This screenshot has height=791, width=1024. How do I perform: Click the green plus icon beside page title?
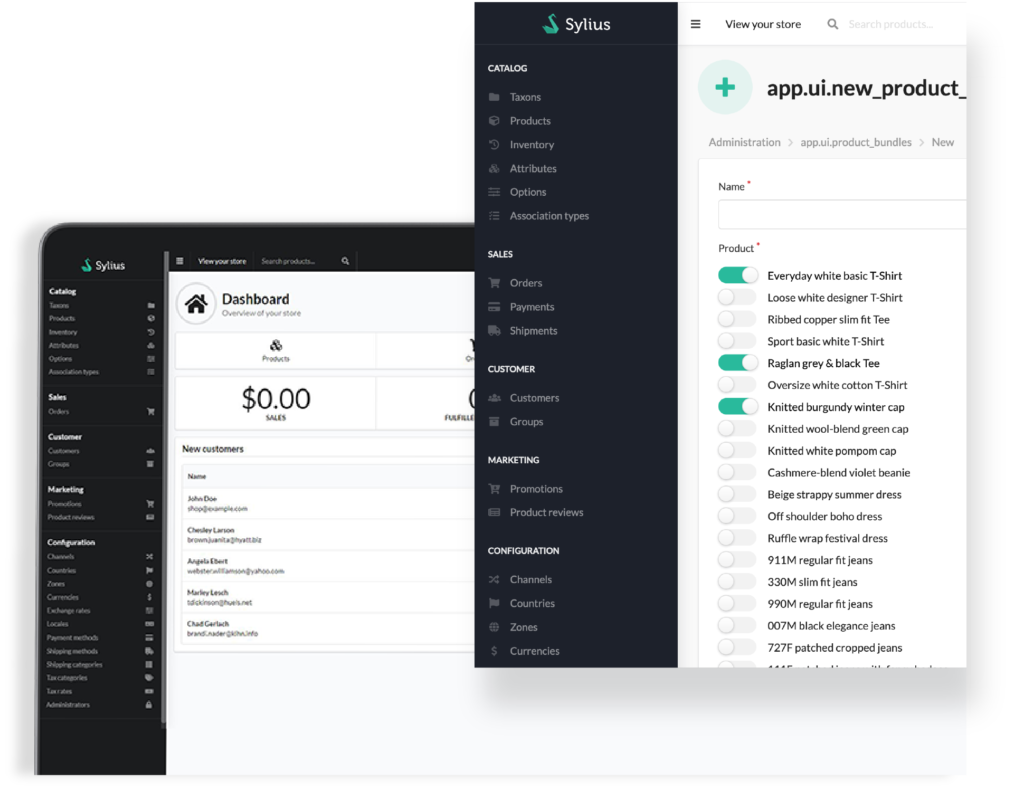tap(725, 88)
